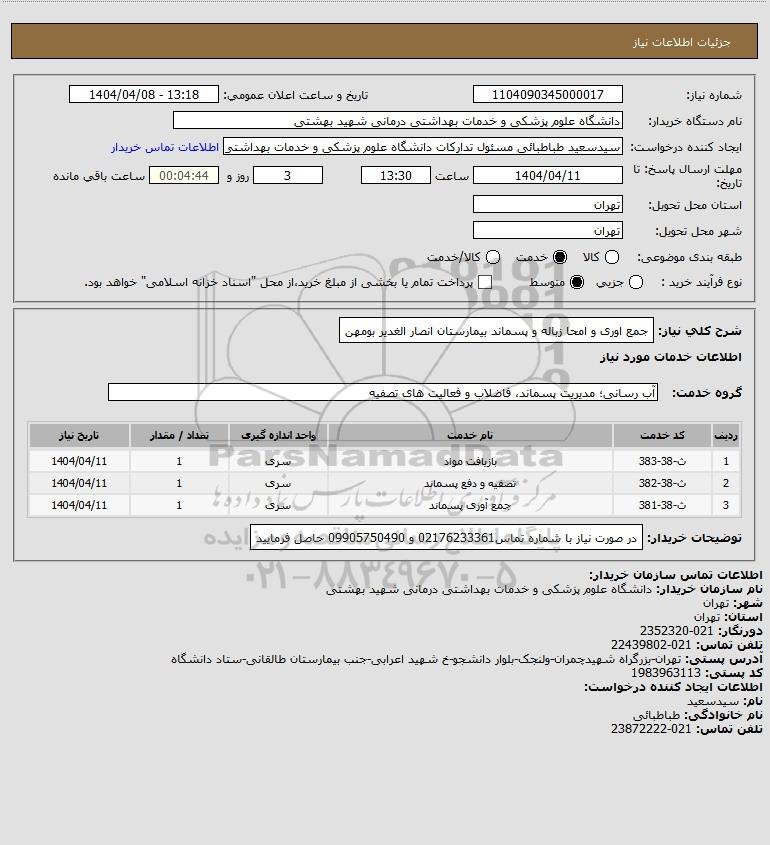This screenshot has height=845, width=770.
Task: Click the کد خدمت column header
Action: pyautogui.click(x=662, y=435)
